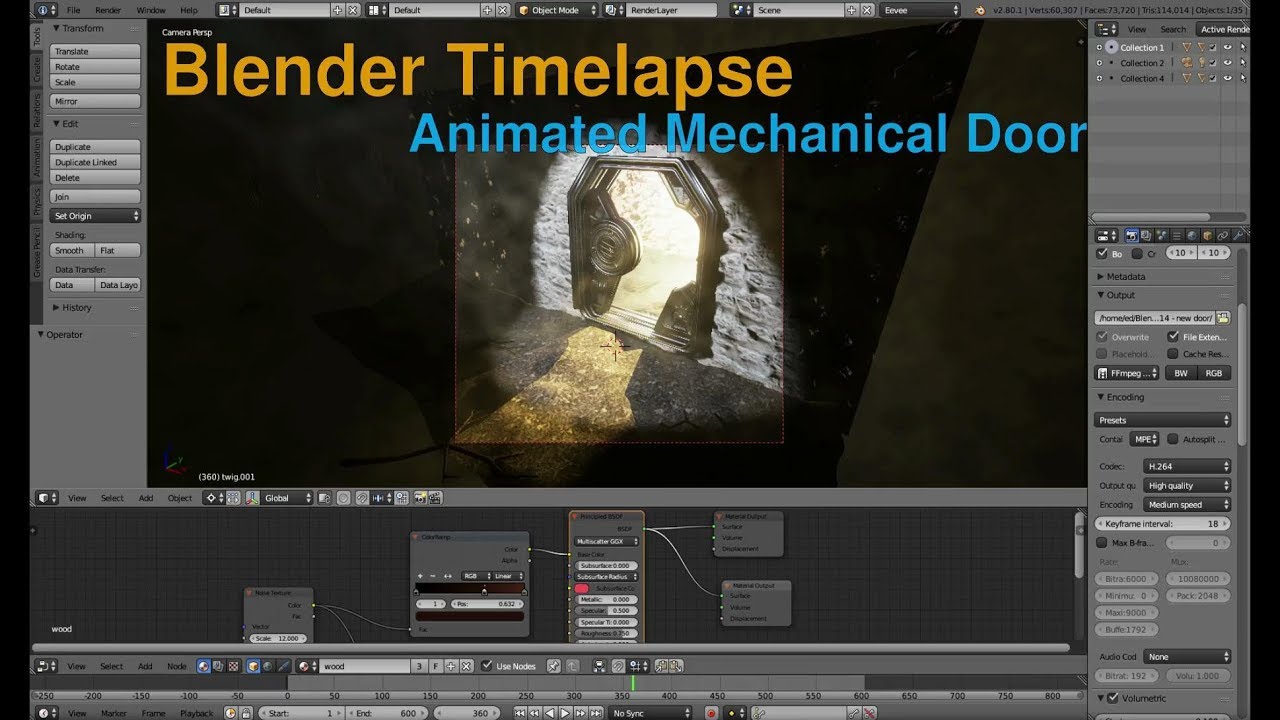Click the Duplicate Linked button
Screen dimensions: 1280x720
pyautogui.click(x=95, y=162)
